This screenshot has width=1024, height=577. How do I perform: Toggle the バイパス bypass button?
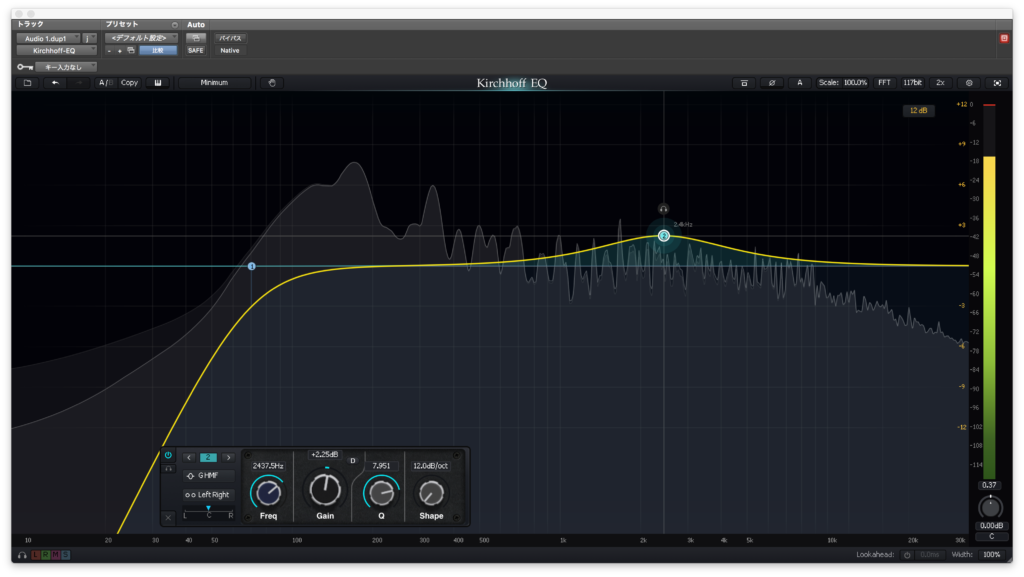[x=230, y=38]
